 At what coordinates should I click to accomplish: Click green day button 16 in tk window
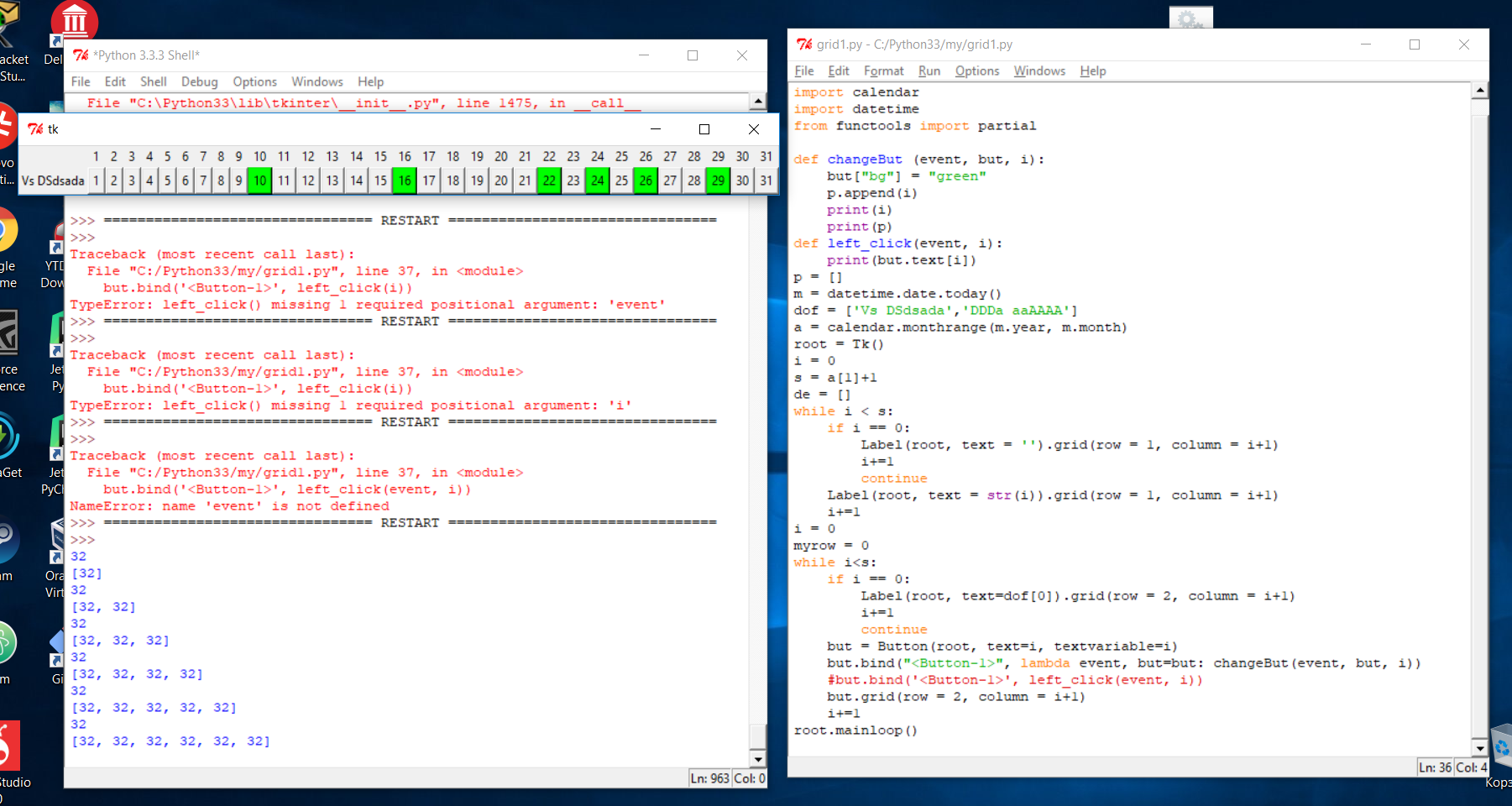pos(405,181)
